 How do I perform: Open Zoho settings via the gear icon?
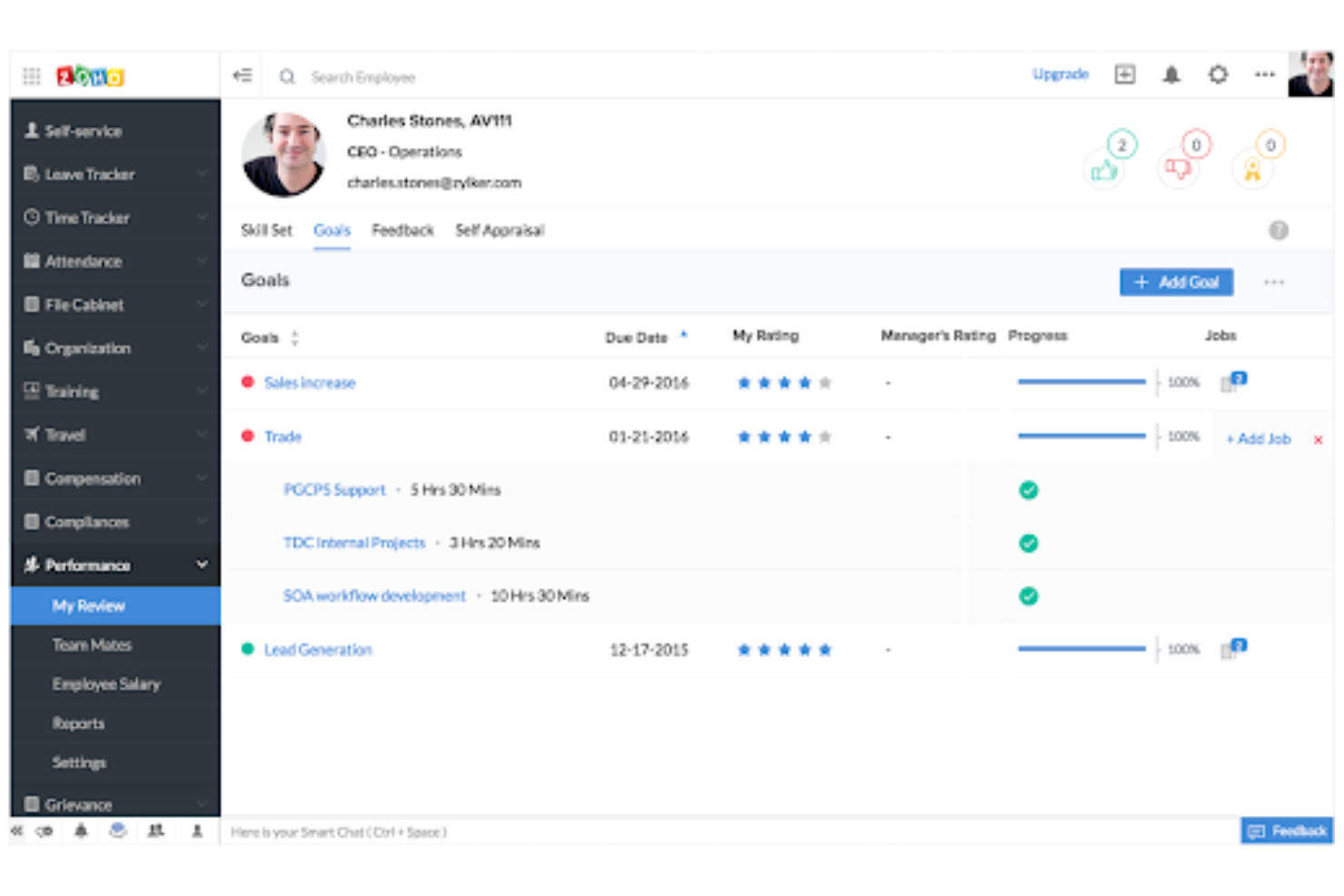[1218, 74]
